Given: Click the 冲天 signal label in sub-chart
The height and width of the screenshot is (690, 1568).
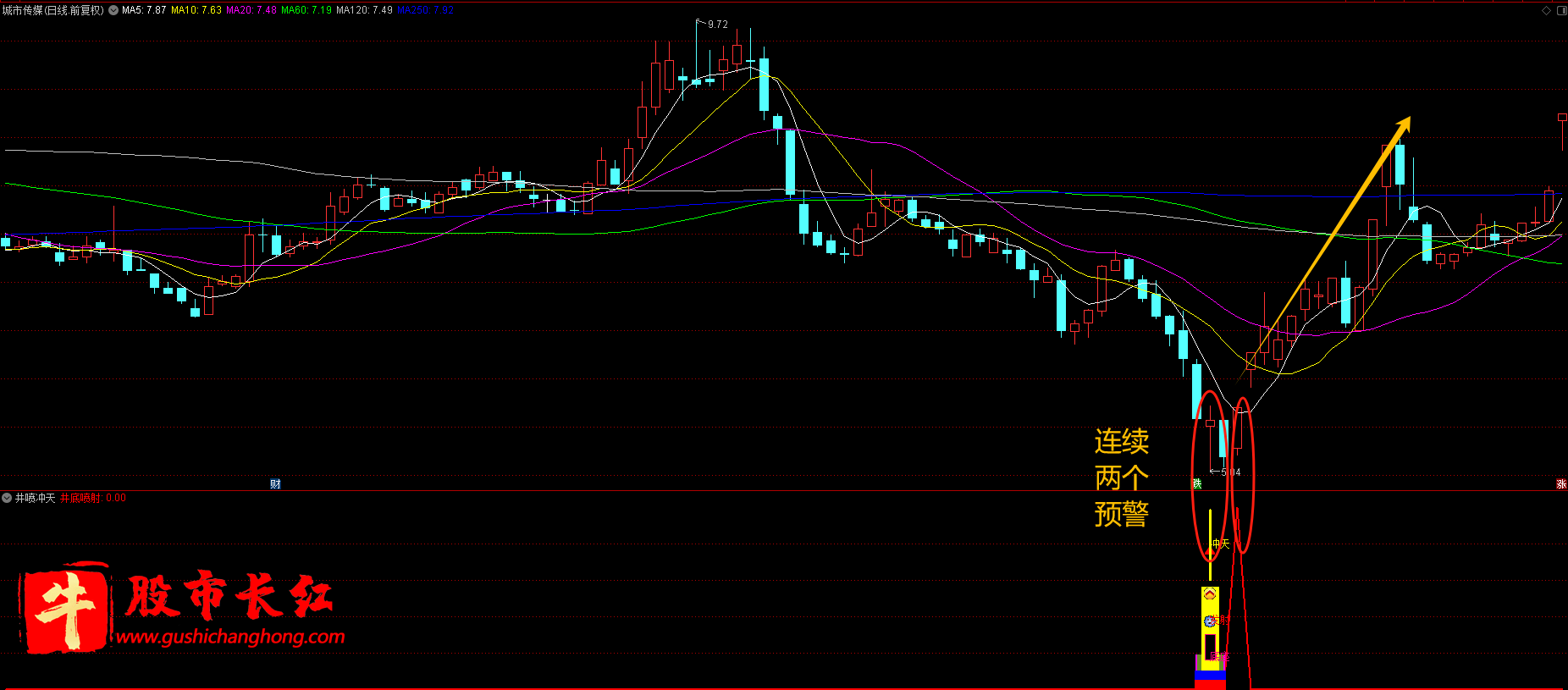Looking at the screenshot, I should click(1220, 544).
